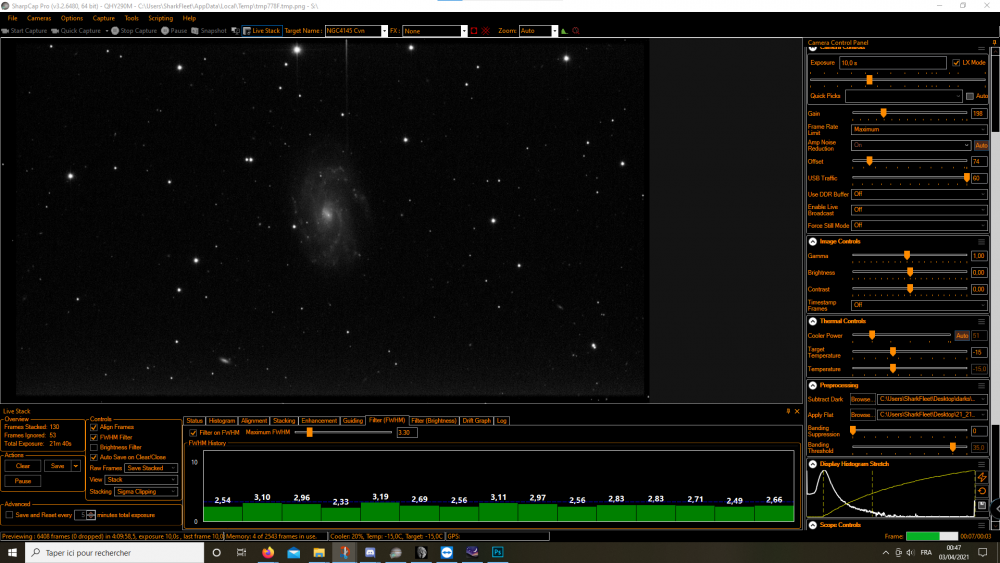Viewport: 1000px width, 563px height.
Task: Pin the Live Stack panel
Action: [788, 411]
